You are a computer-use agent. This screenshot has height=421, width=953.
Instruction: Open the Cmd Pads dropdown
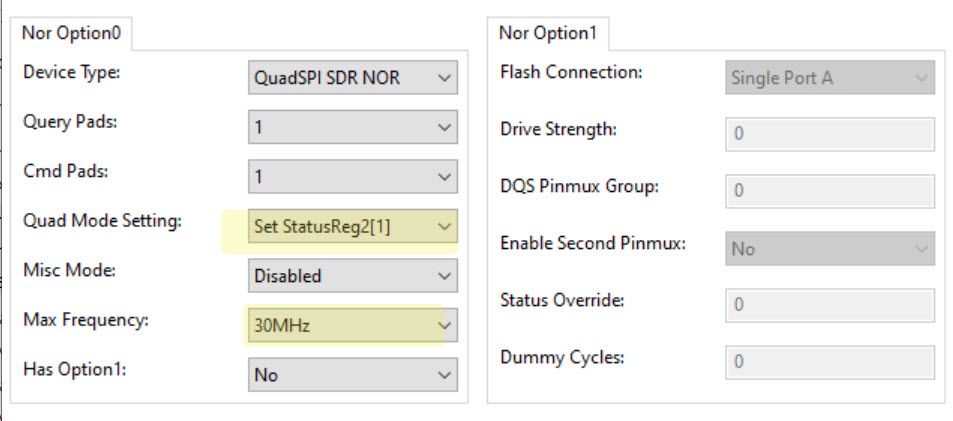[353, 177]
